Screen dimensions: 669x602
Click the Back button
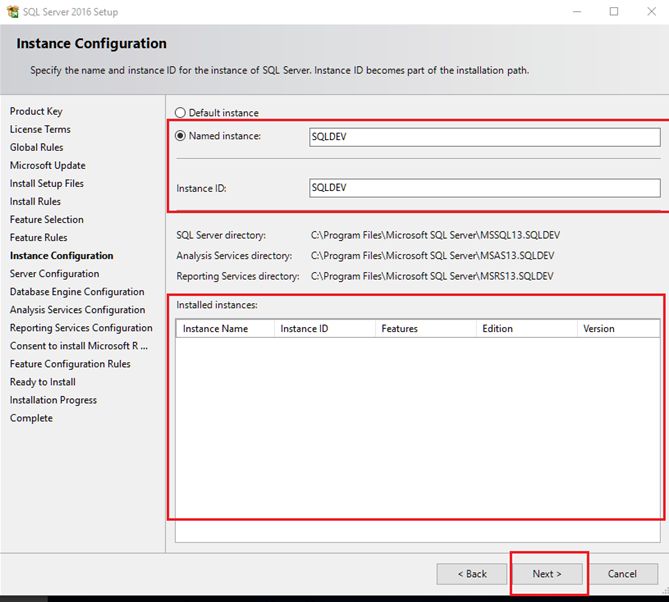click(x=472, y=574)
